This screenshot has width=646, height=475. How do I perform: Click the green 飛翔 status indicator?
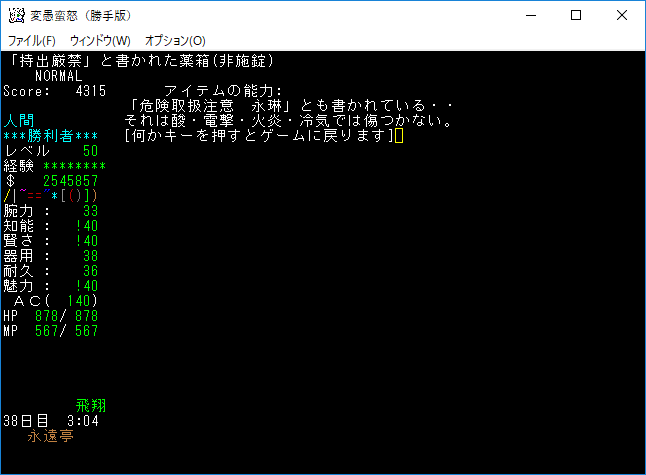coord(91,406)
